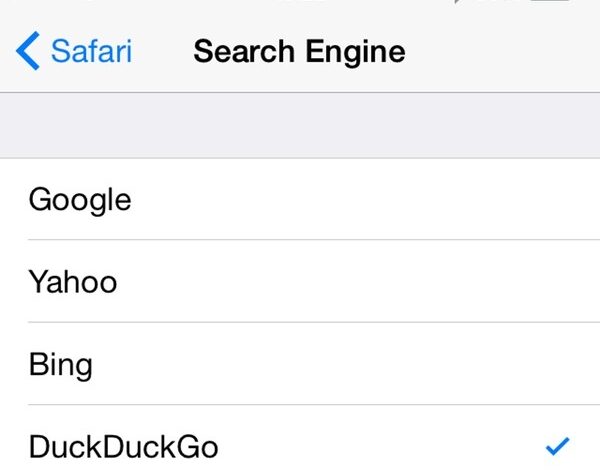Go back via the Safari label
This screenshot has height=470, width=600.
tap(92, 51)
